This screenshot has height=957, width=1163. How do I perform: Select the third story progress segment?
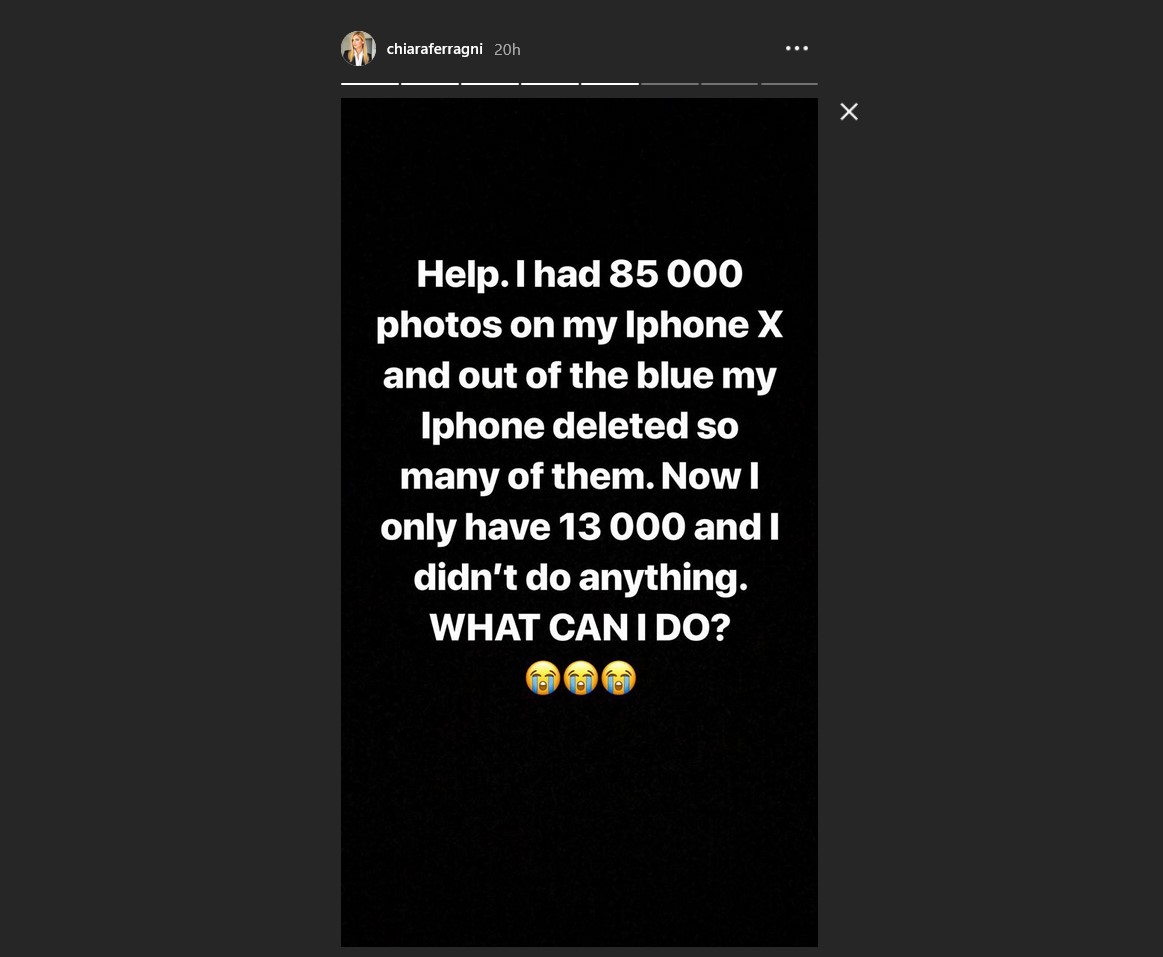(490, 83)
